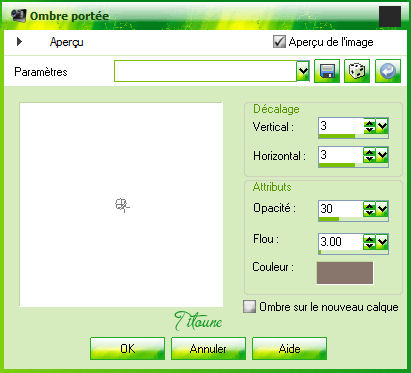Click the Opacité spinner arrows
Image resolution: width=411 pixels, height=373 pixels.
point(369,209)
